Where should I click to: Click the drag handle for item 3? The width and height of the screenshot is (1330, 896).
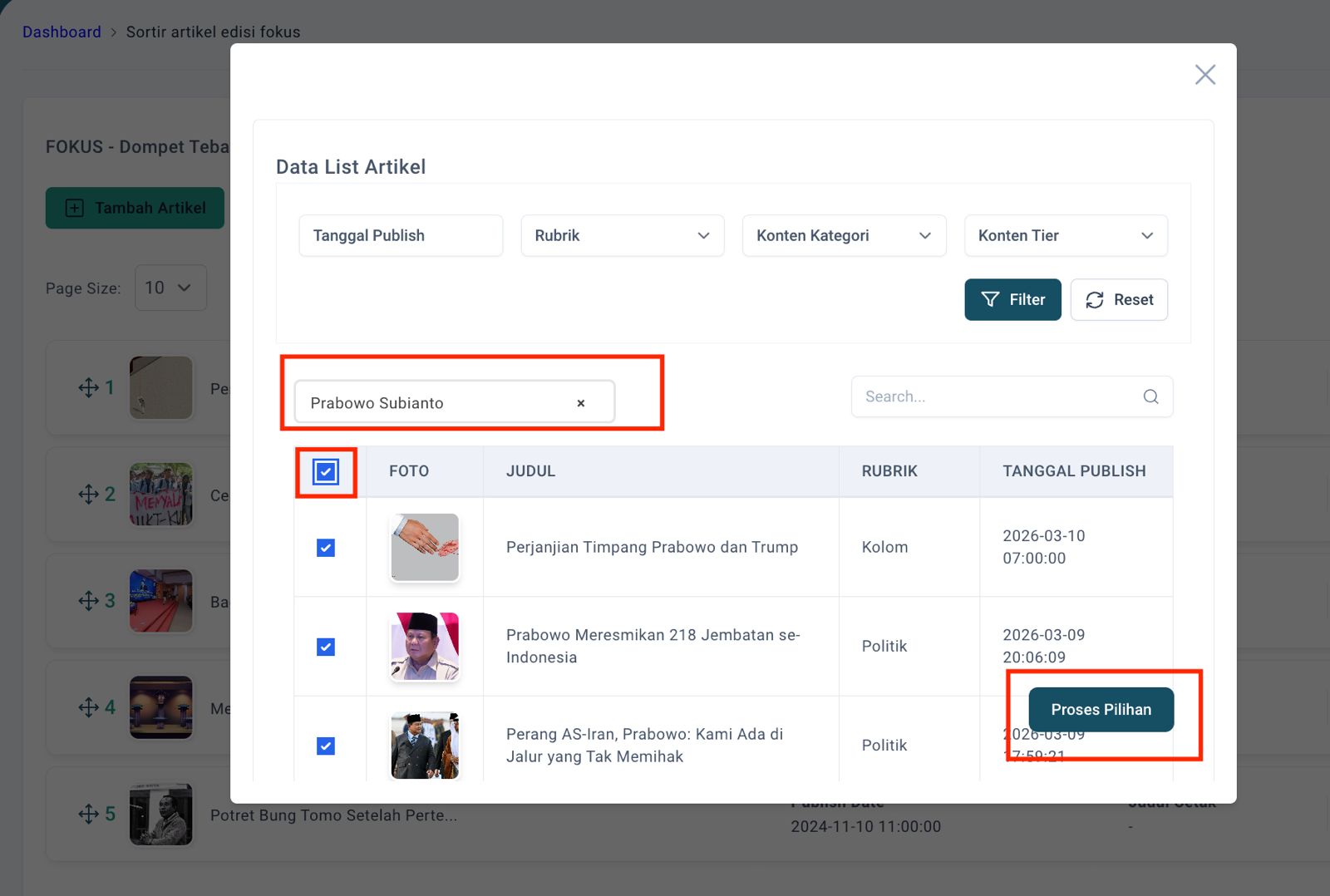(88, 601)
